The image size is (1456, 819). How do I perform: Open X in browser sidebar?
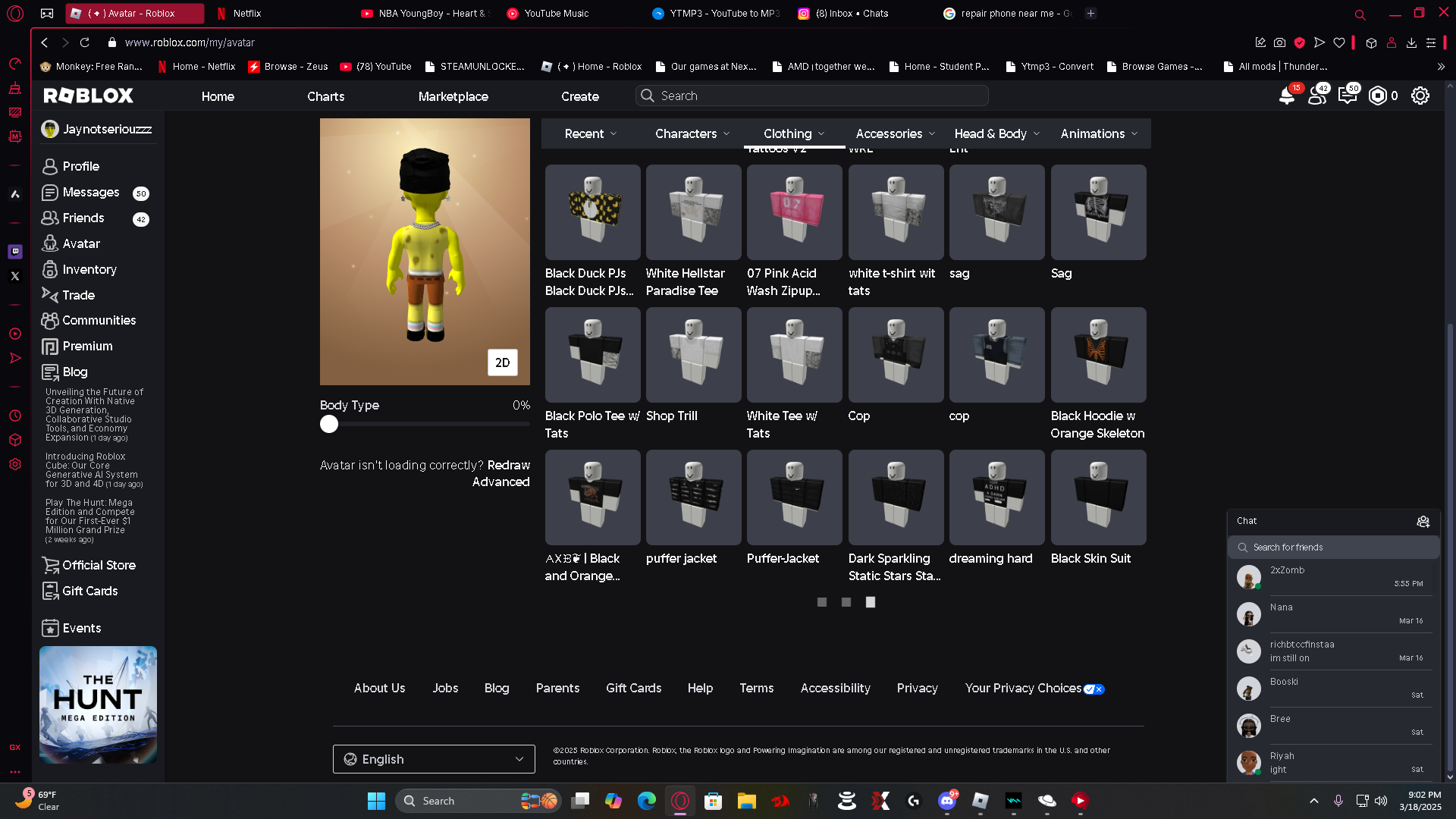coord(15,276)
